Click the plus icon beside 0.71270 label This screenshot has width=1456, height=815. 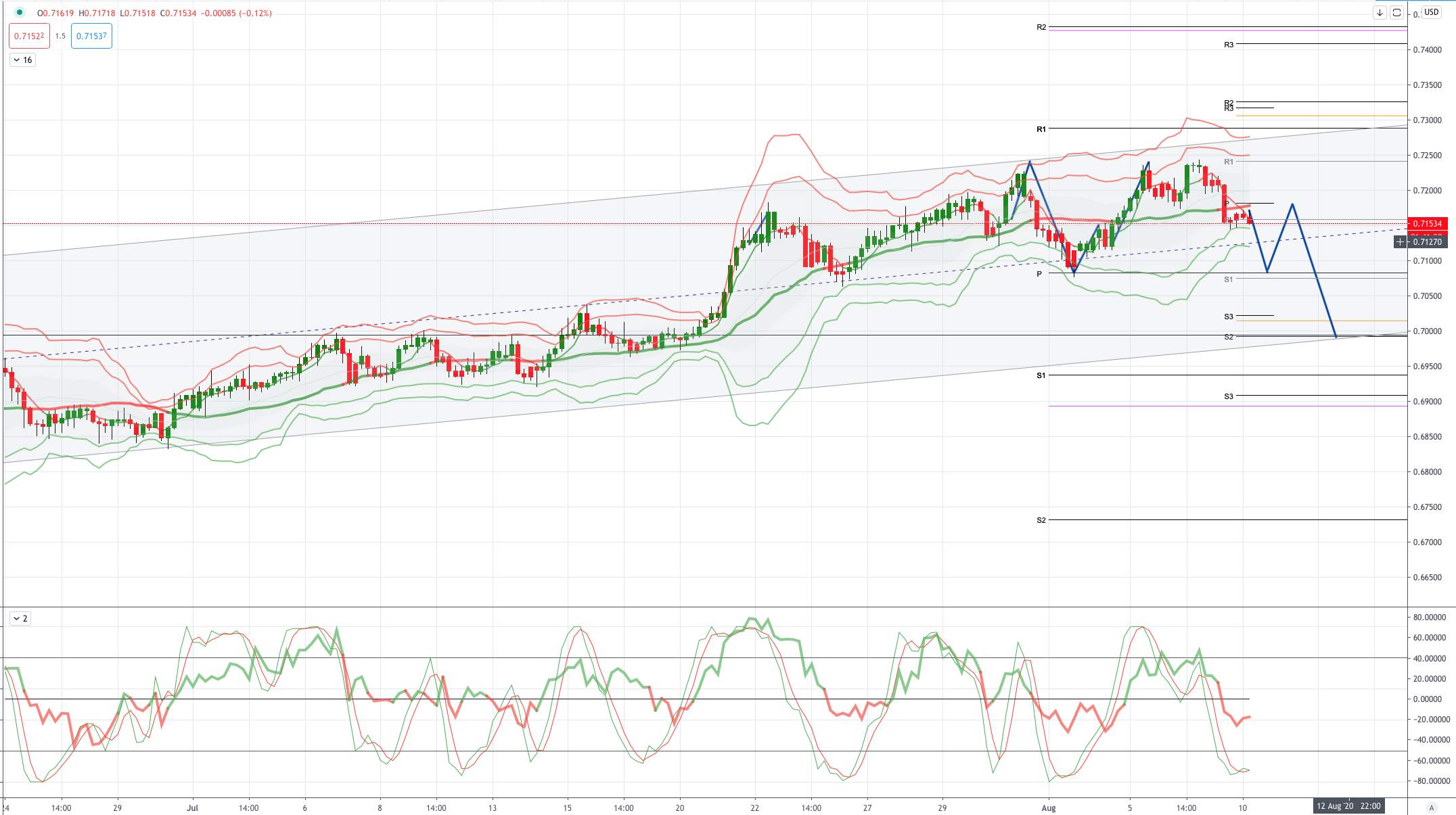click(1400, 241)
